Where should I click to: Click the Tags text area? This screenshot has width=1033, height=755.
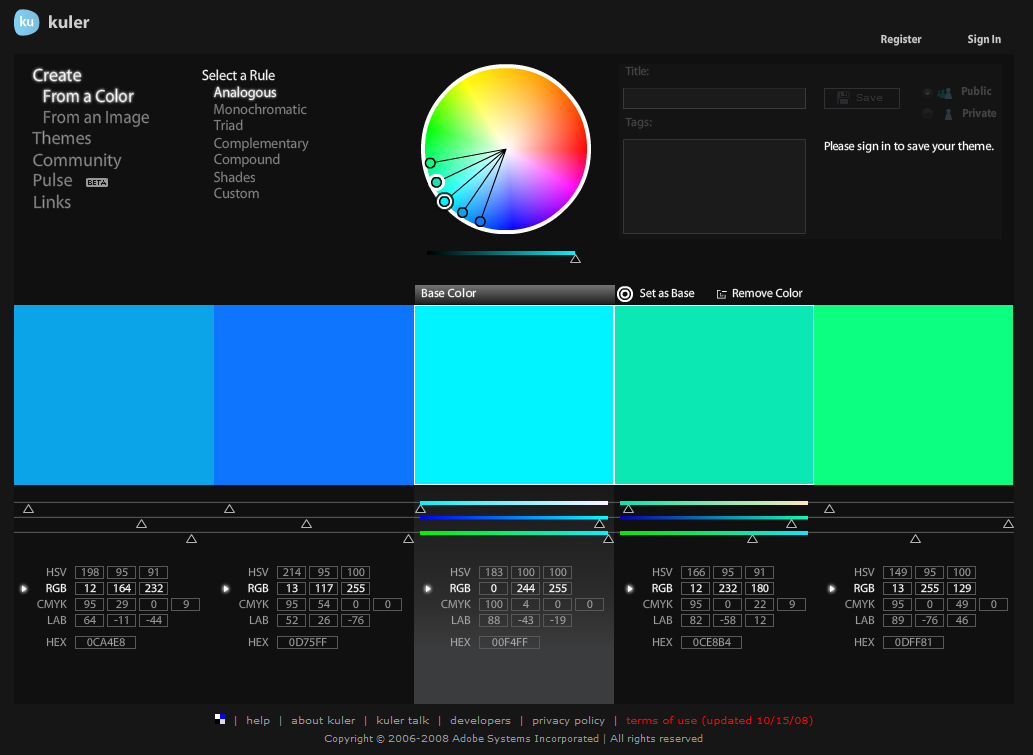[x=714, y=186]
